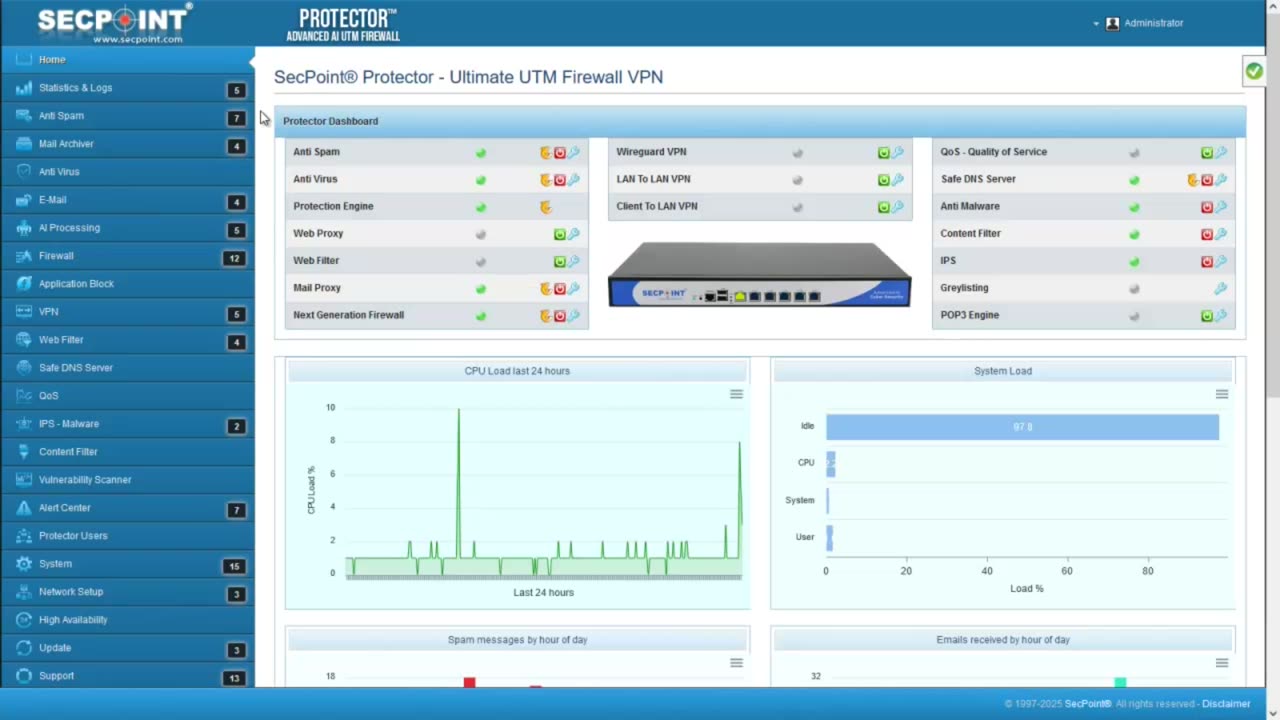This screenshot has height=720, width=1280.
Task: Open the Disclaimer link in footer
Action: (1226, 704)
